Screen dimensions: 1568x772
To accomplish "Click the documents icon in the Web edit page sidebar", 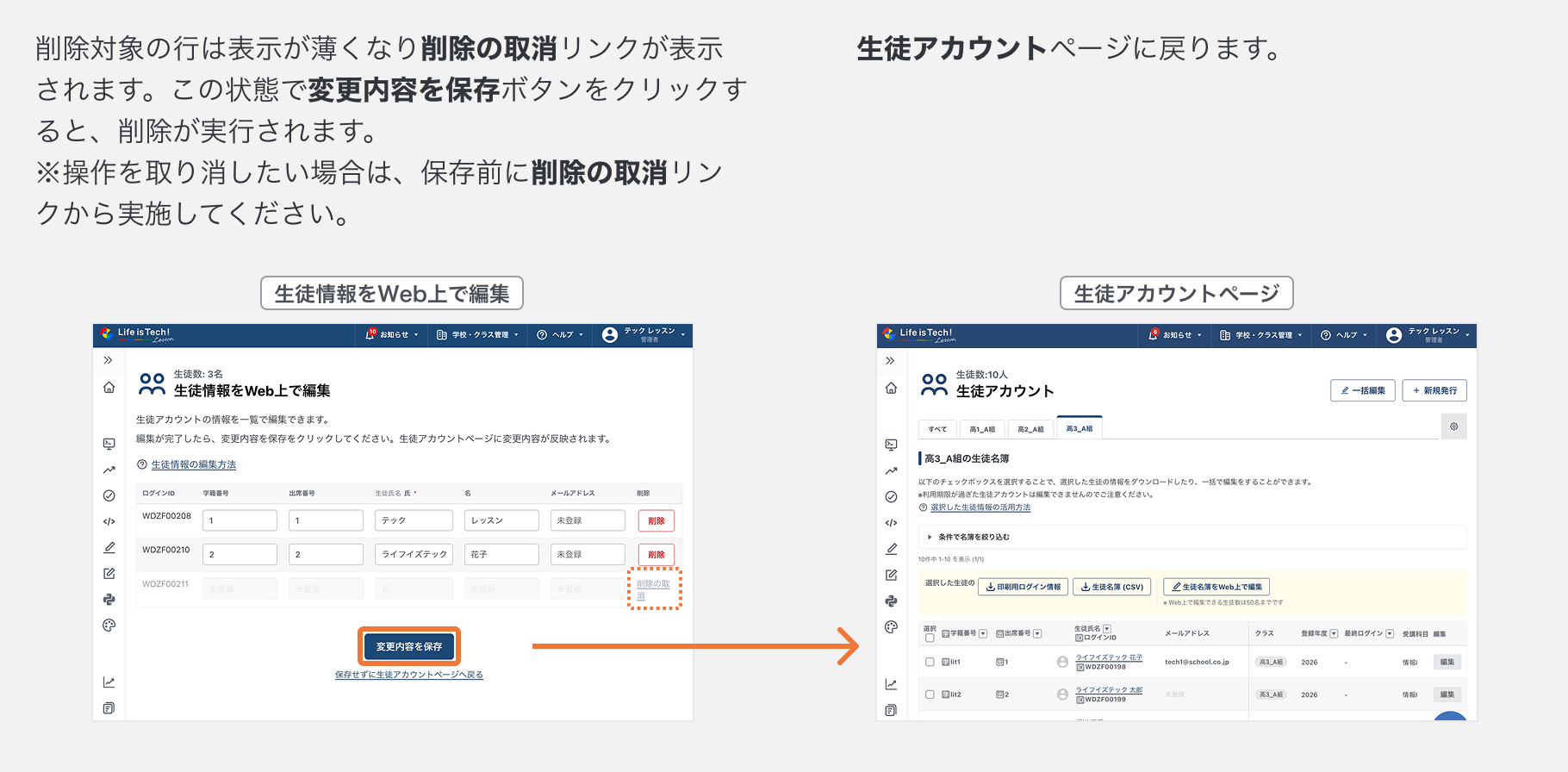I will coord(109,708).
